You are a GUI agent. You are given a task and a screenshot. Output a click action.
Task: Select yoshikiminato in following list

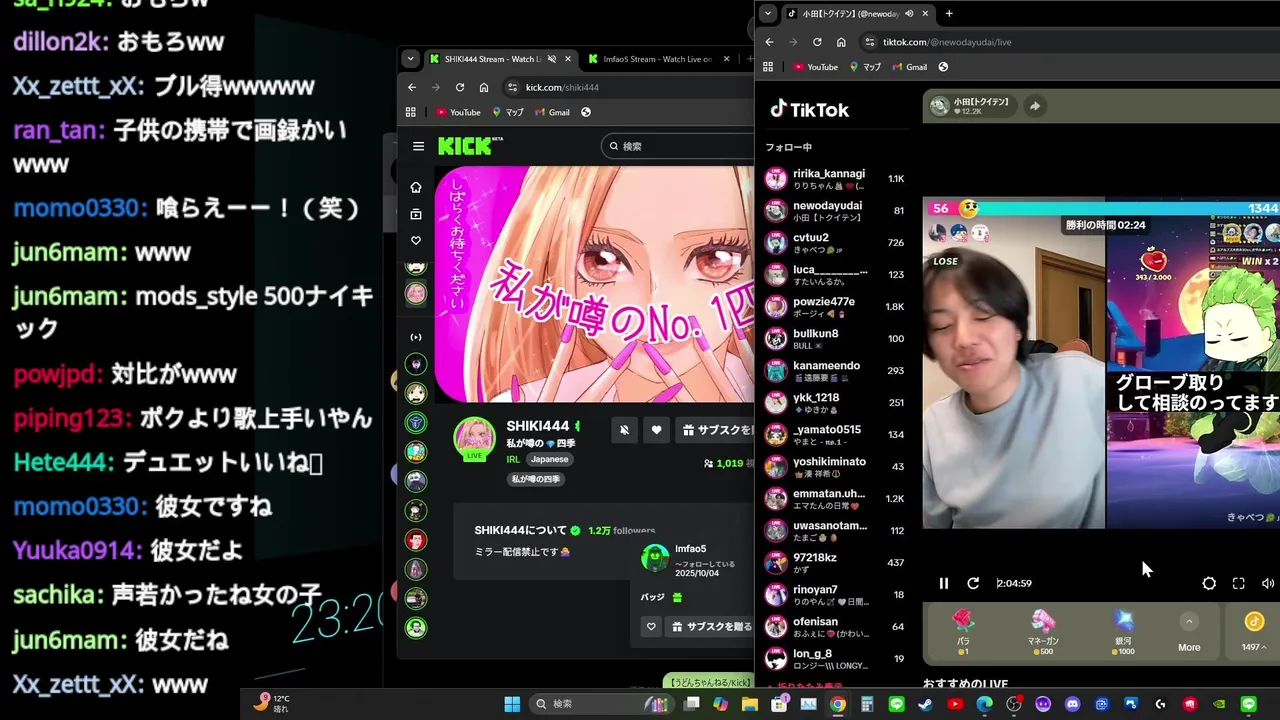(835, 467)
